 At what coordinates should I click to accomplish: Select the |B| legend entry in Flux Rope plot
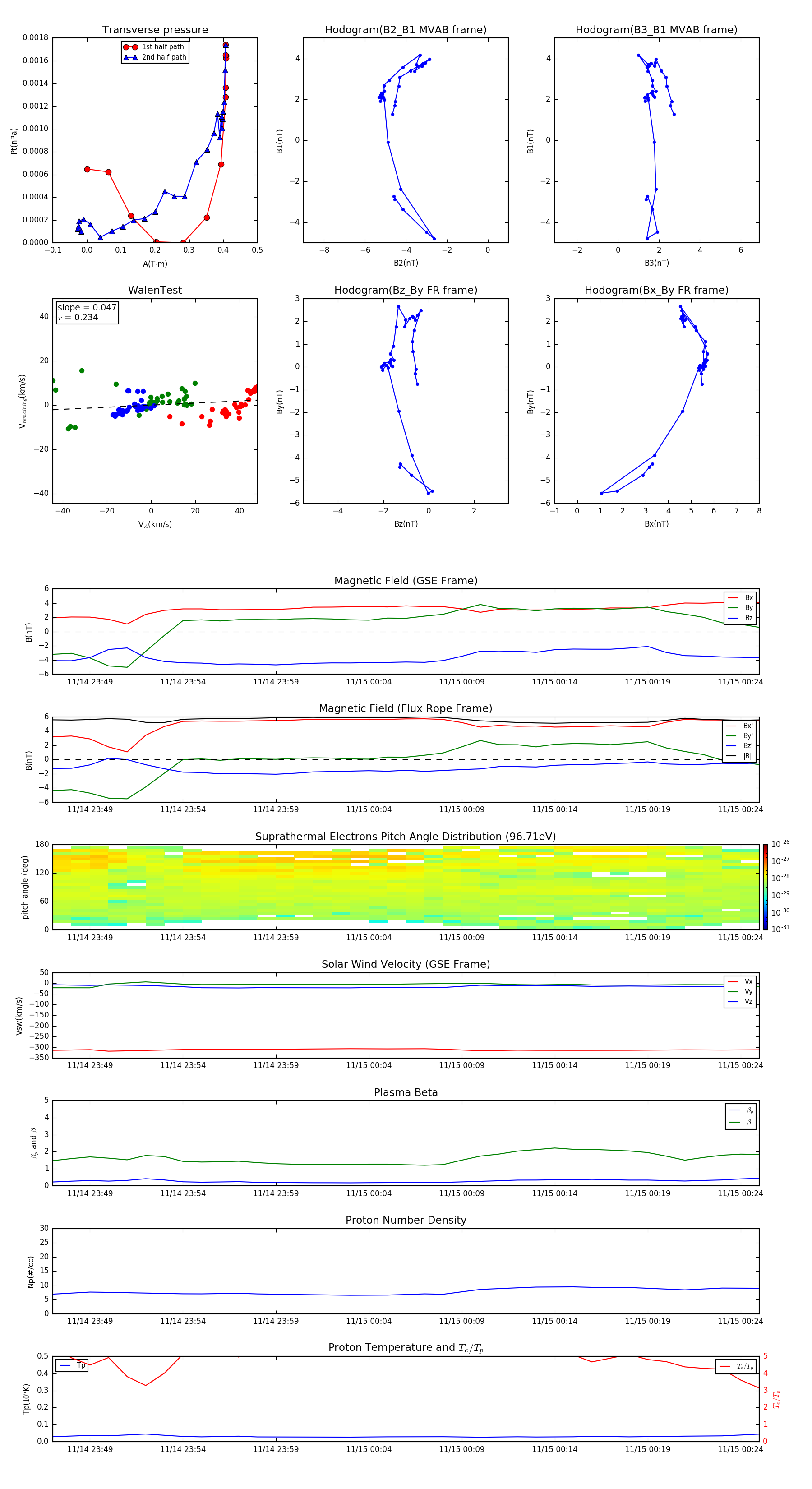[x=739, y=756]
